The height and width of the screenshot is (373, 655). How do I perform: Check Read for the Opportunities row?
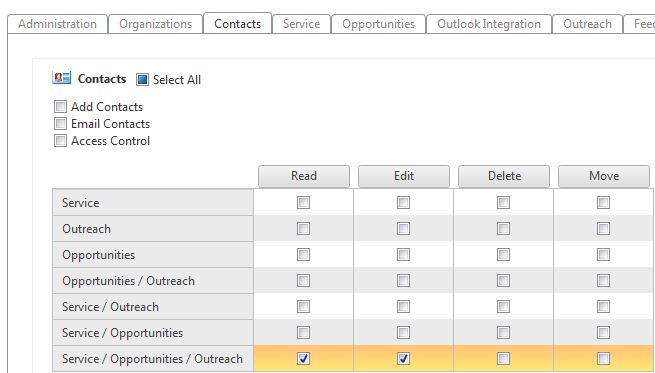[303, 254]
